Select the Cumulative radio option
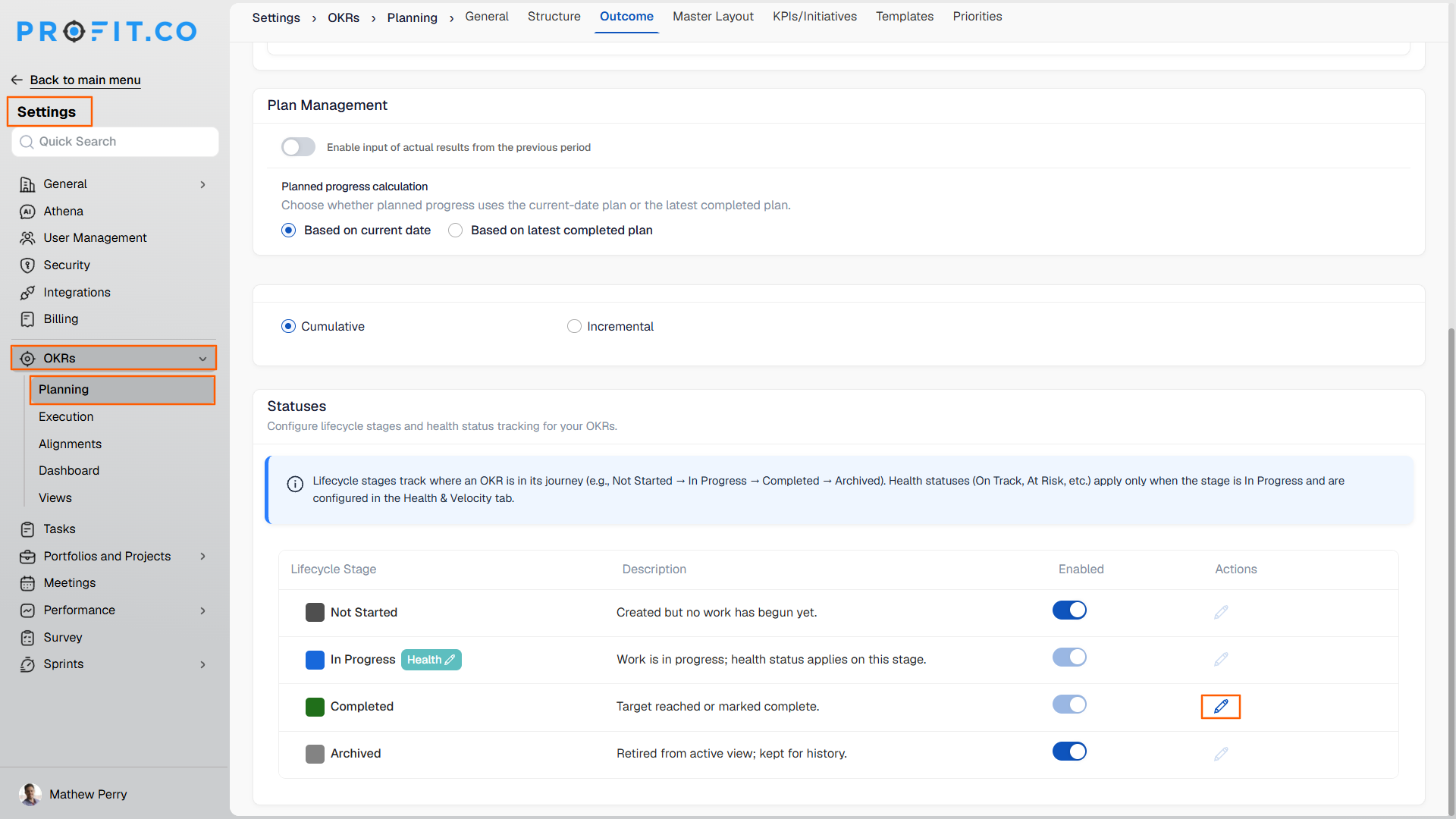This screenshot has width=1456, height=819. tap(288, 326)
